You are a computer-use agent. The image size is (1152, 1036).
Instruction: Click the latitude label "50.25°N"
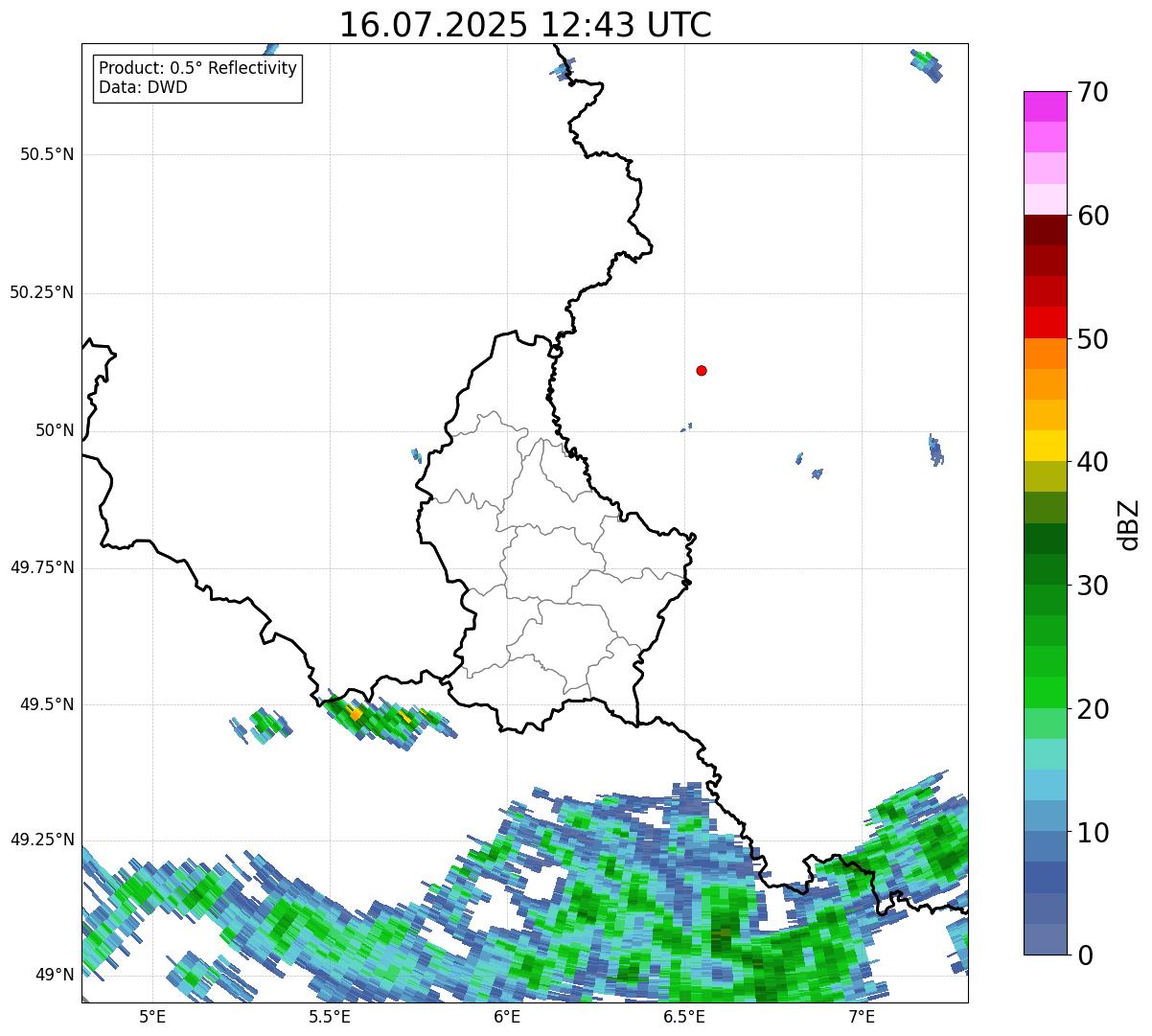(x=41, y=292)
